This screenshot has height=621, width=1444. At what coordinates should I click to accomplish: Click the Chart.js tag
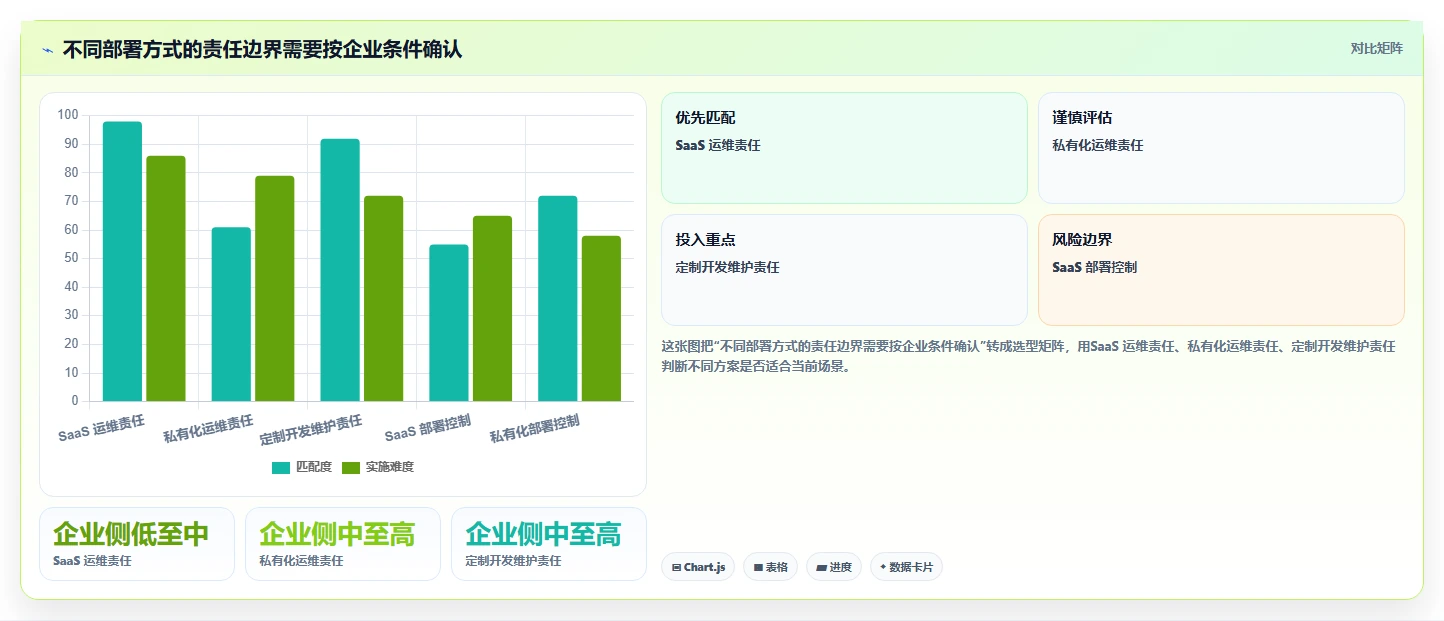[698, 567]
